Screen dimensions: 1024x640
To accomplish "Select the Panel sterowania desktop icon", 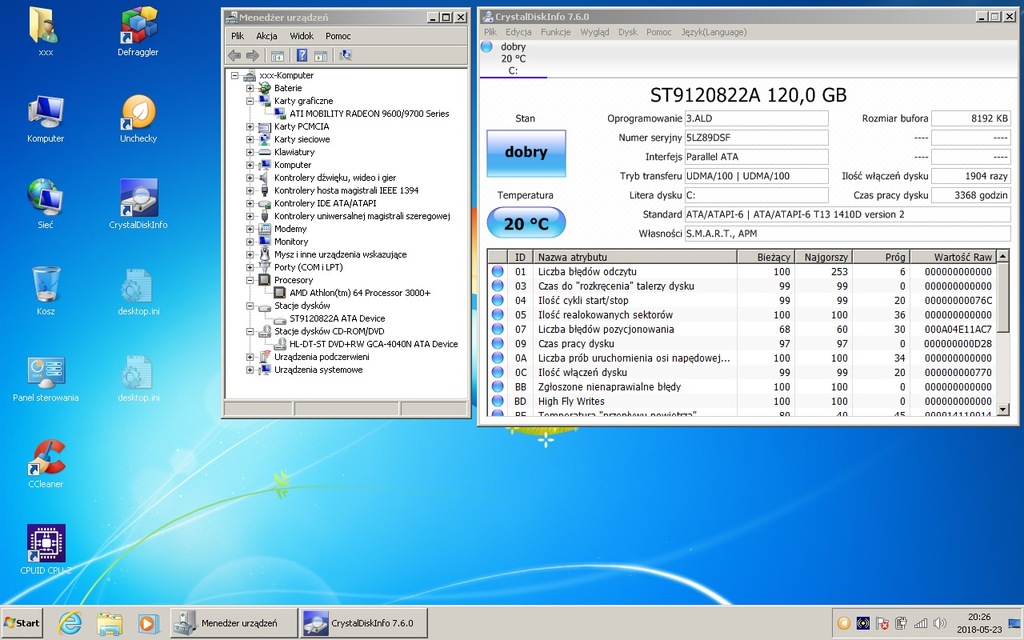I will (x=46, y=377).
